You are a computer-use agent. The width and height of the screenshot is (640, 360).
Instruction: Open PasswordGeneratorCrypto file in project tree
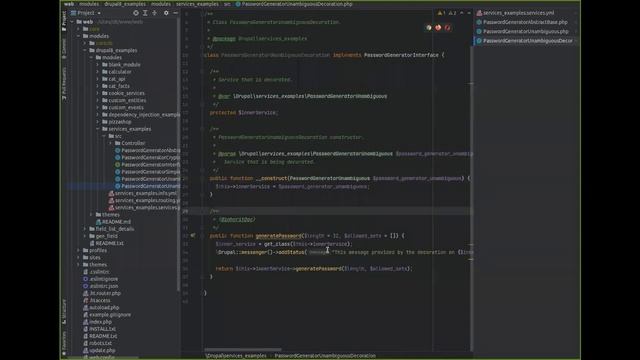point(147,158)
